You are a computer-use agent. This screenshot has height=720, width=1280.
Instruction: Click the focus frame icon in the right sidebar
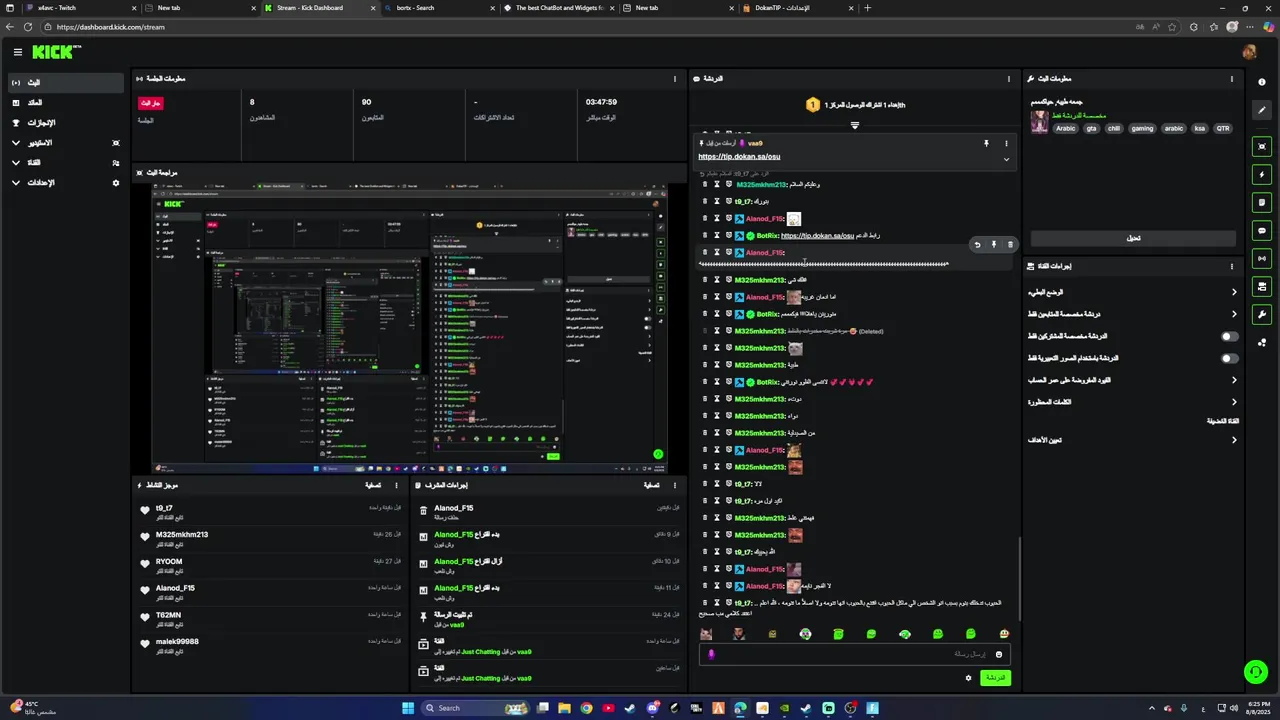point(1262,147)
